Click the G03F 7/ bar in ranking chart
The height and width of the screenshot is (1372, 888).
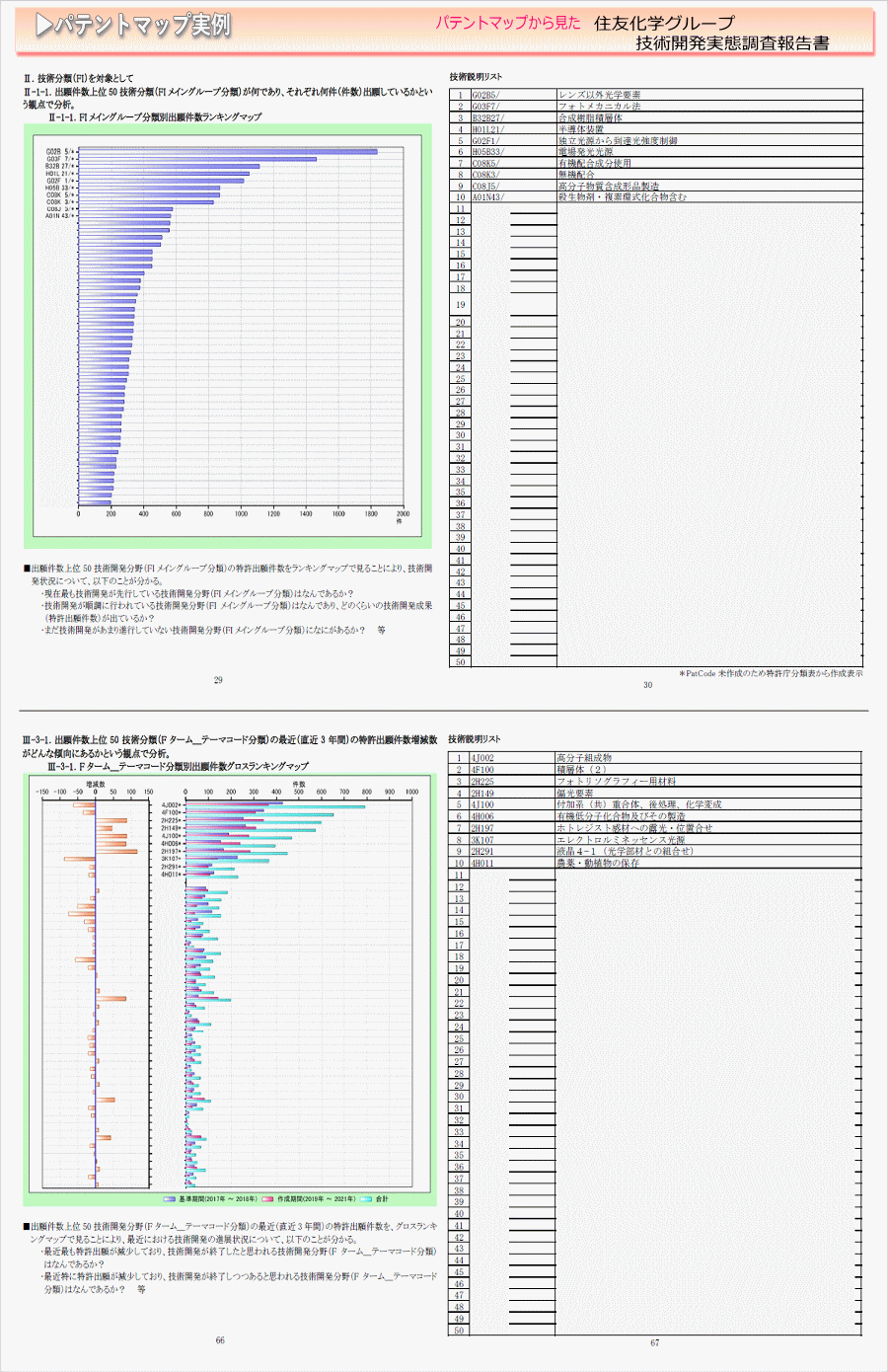(197, 159)
